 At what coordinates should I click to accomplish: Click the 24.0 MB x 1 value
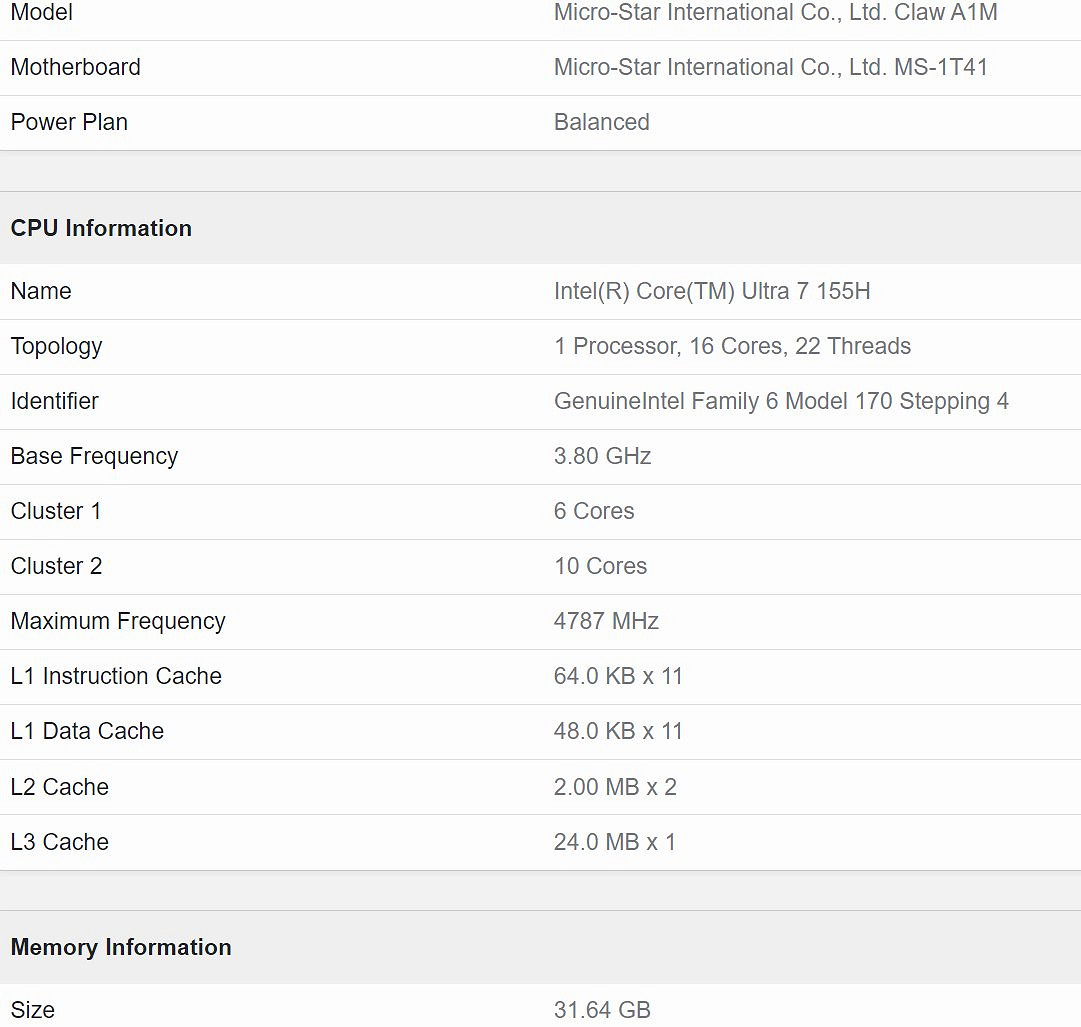(x=615, y=842)
